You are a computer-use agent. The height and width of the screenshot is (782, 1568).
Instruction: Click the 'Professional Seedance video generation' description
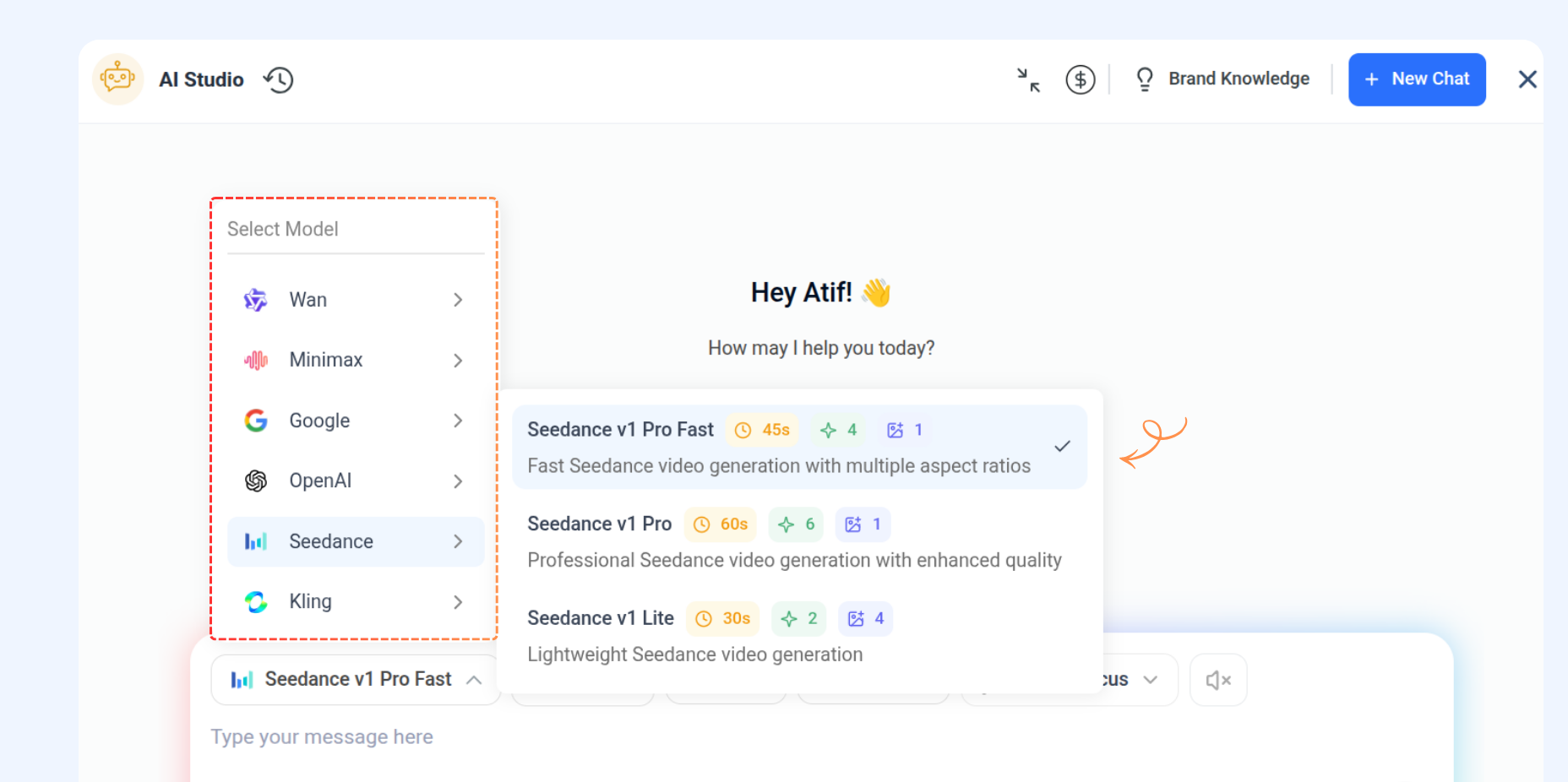click(794, 561)
